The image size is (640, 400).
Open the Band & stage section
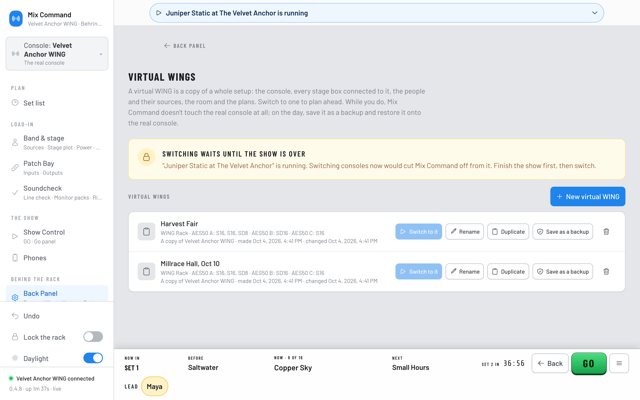tap(57, 142)
